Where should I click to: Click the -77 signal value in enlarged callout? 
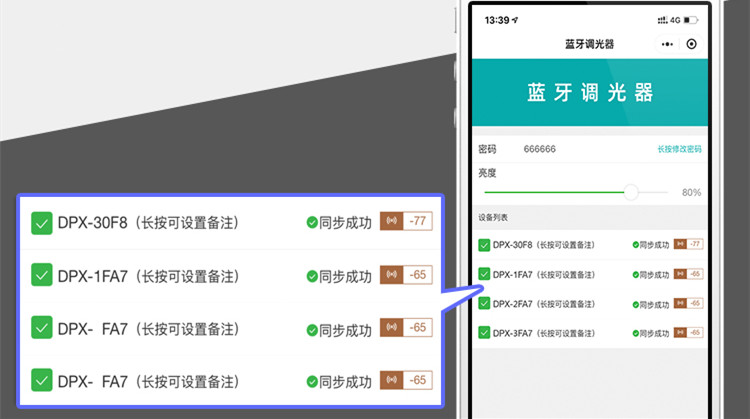click(418, 222)
